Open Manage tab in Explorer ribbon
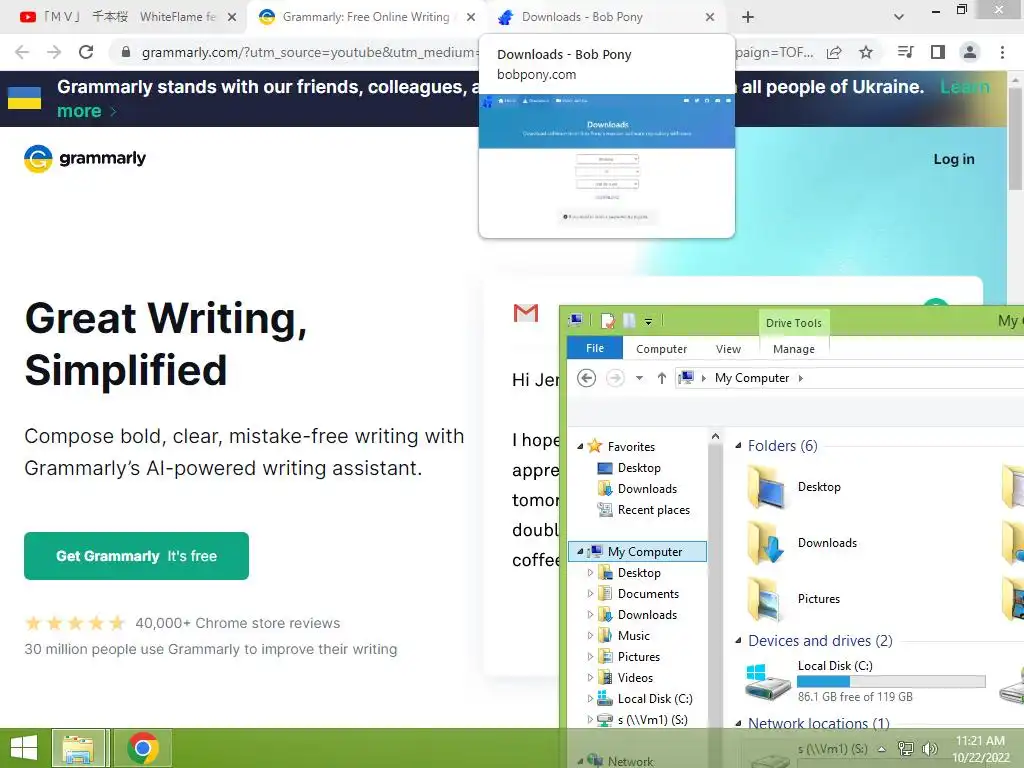The image size is (1024, 768). pyautogui.click(x=794, y=349)
